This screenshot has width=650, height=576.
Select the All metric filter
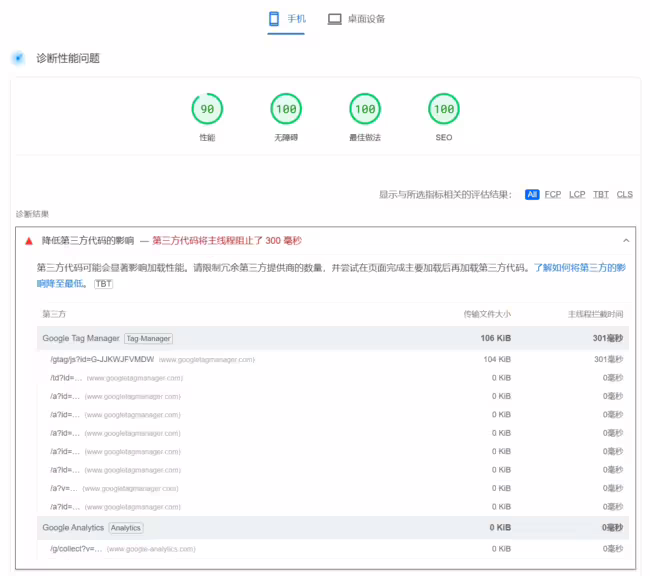(532, 194)
